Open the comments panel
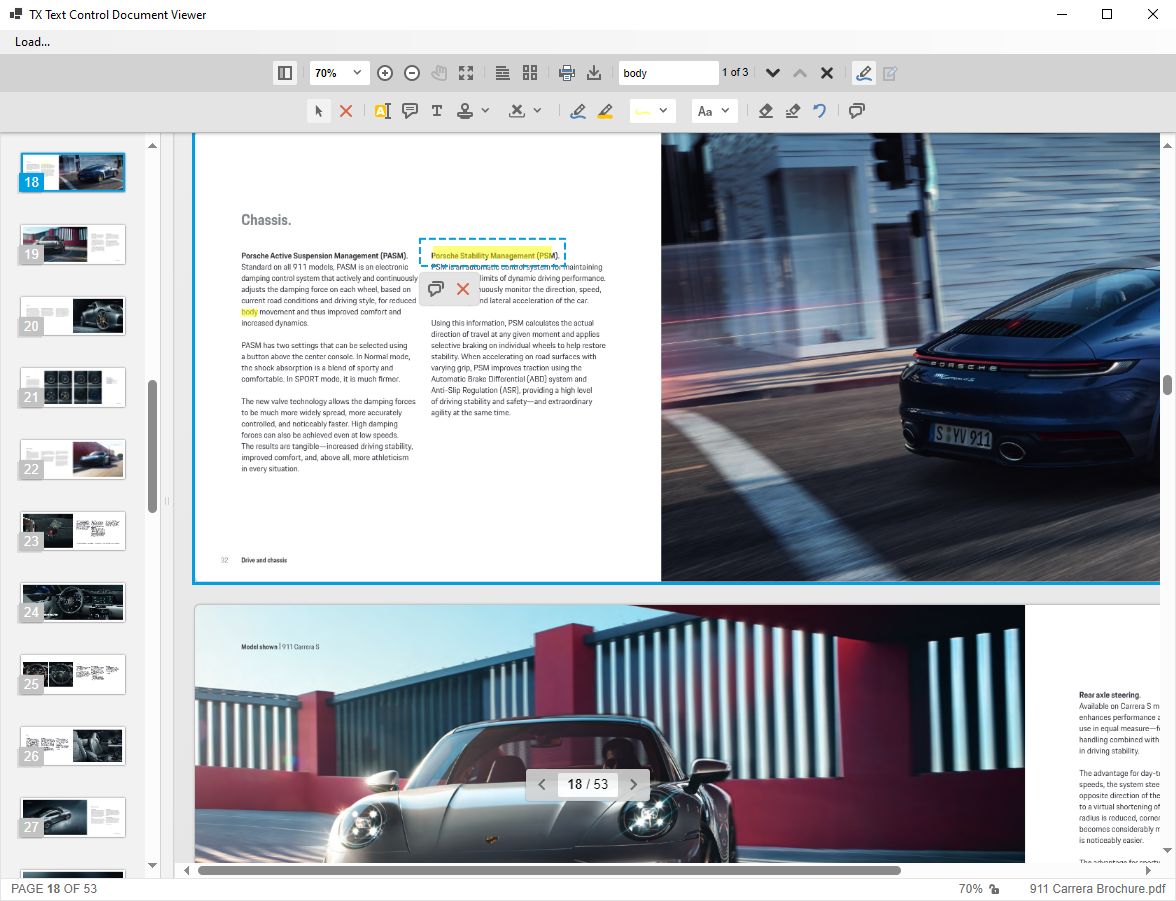This screenshot has width=1176, height=901. 856,111
